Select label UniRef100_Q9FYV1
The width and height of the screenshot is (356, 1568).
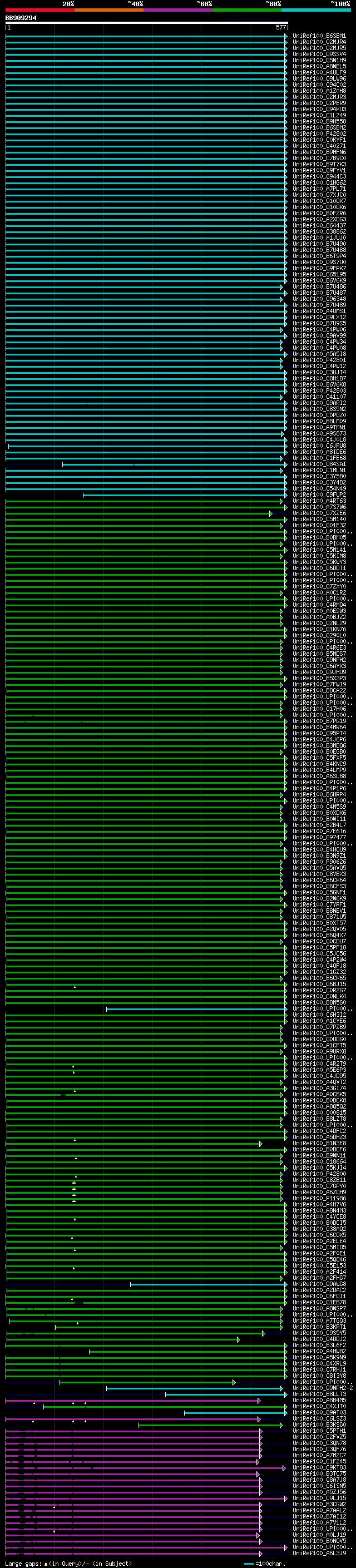pyautogui.click(x=319, y=170)
